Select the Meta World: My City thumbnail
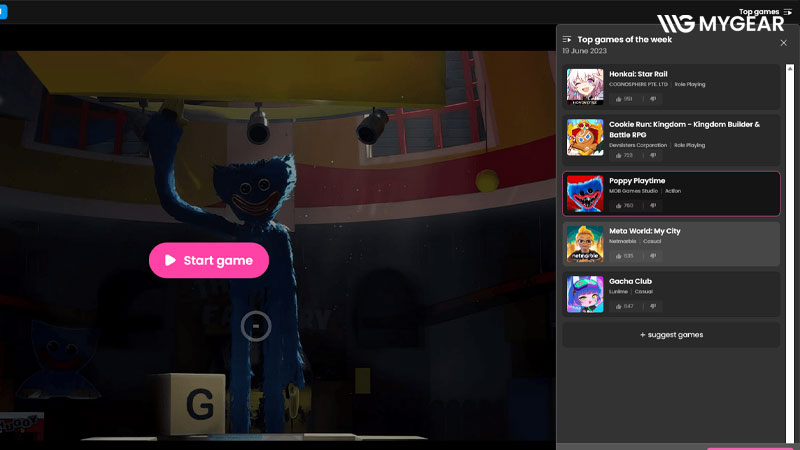The height and width of the screenshot is (450, 800). [x=585, y=244]
